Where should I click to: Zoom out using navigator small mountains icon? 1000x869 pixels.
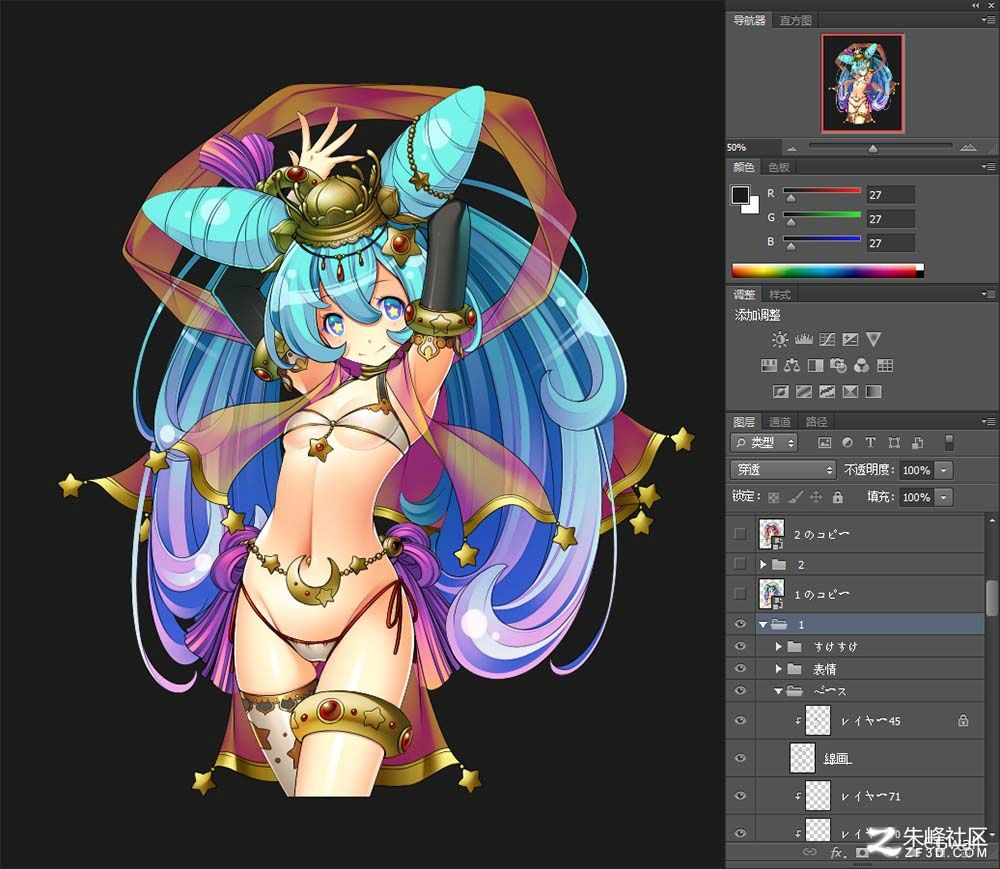[x=792, y=148]
